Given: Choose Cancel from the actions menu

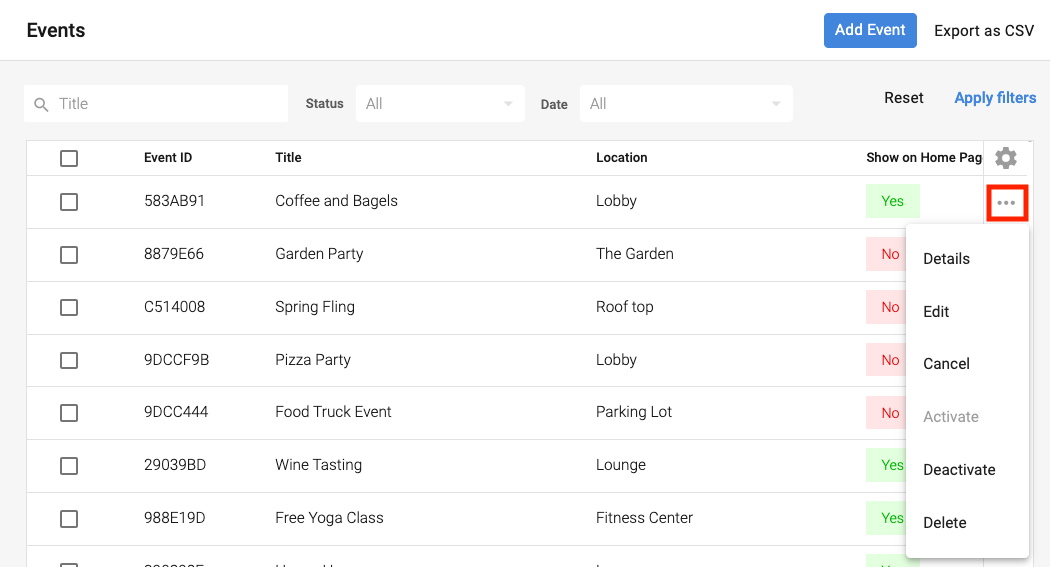Looking at the screenshot, I should (x=946, y=364).
